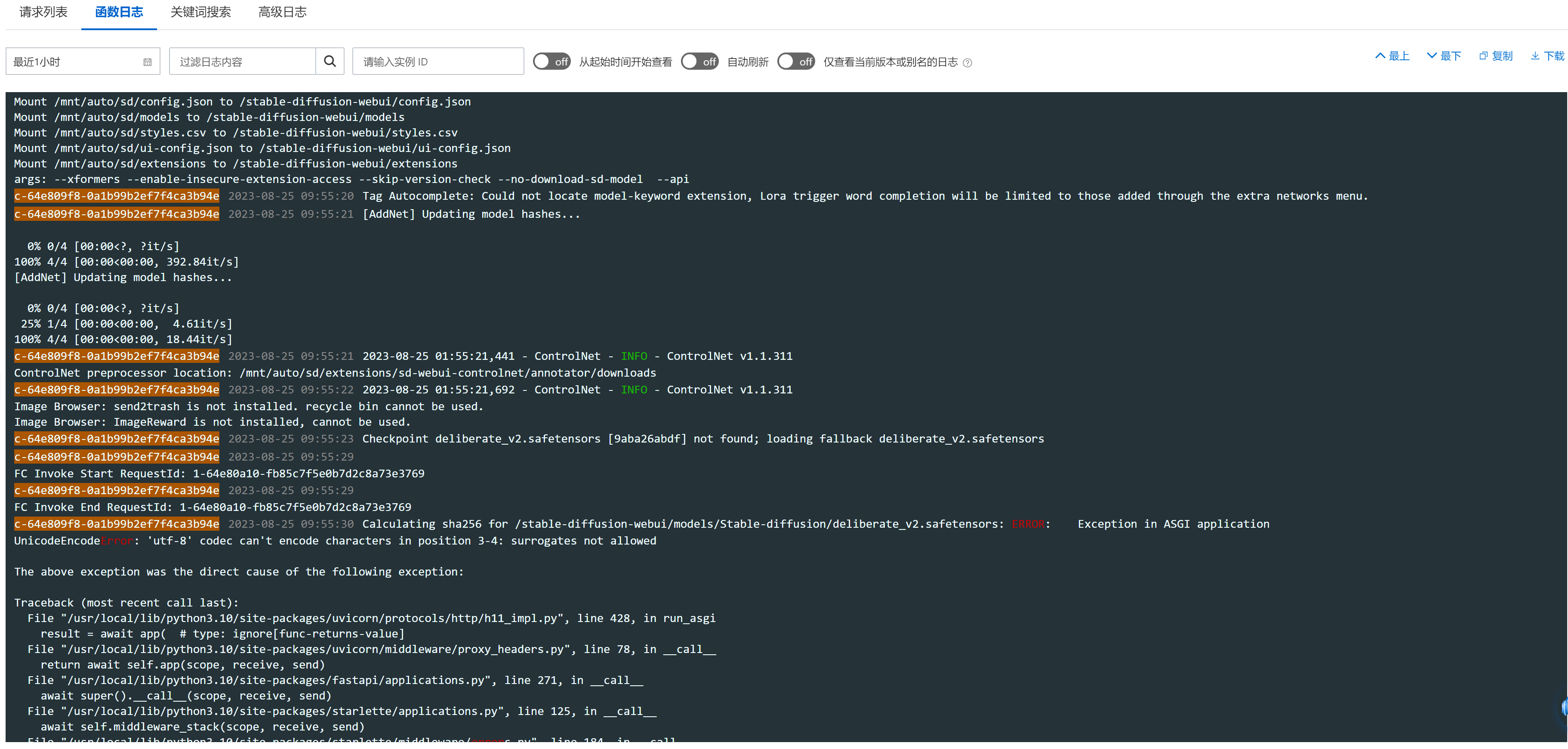Download logs with 下载 button
This screenshot has height=749, width=1568.
[1547, 56]
